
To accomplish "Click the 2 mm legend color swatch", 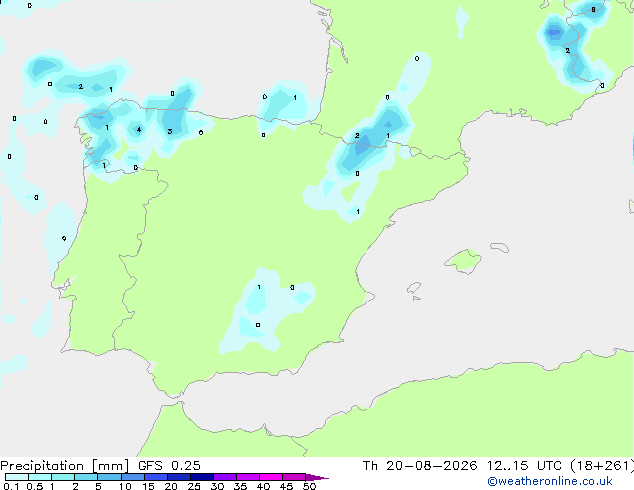I will tap(86, 477).
